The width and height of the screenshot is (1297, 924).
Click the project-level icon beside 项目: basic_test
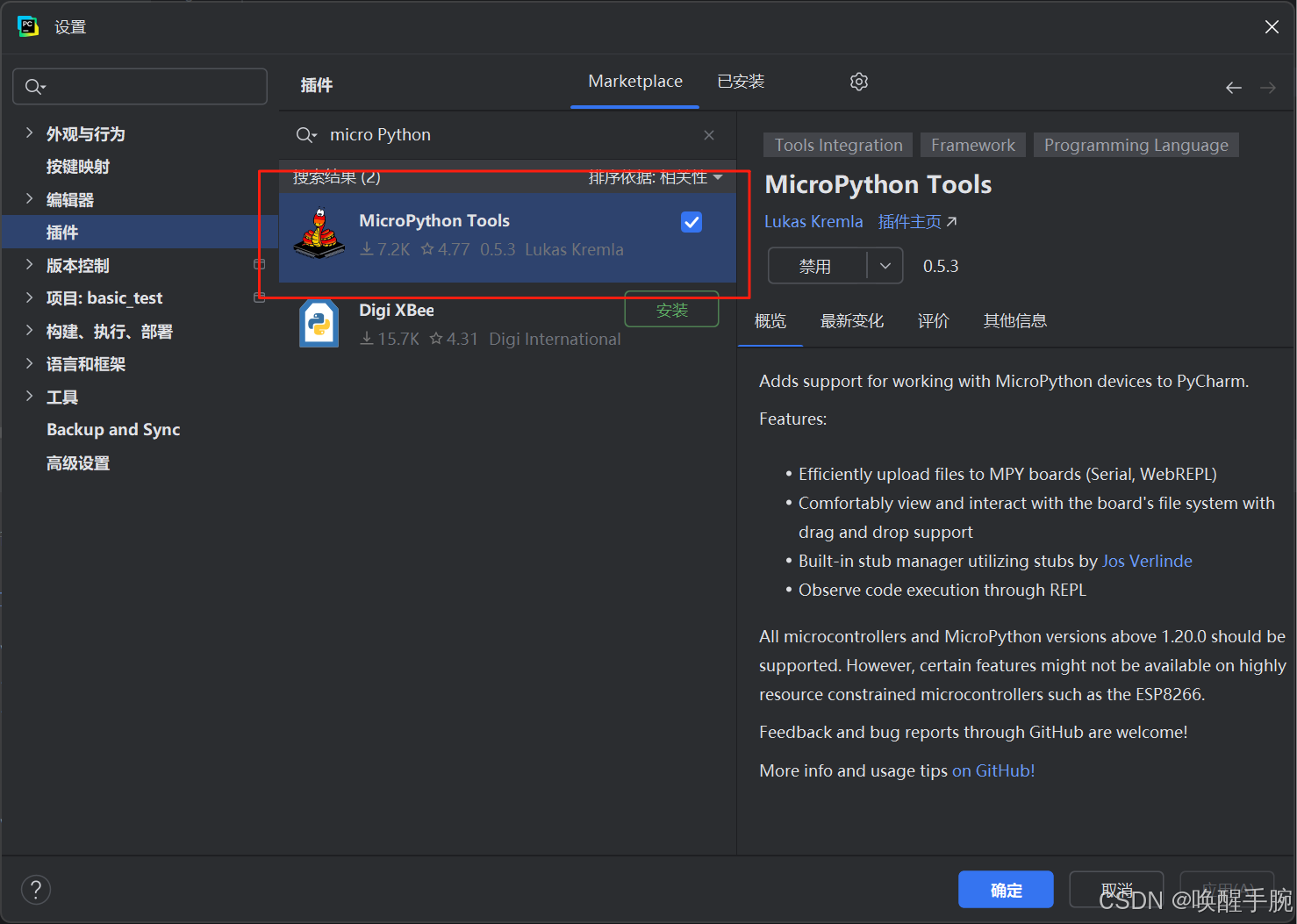260,297
